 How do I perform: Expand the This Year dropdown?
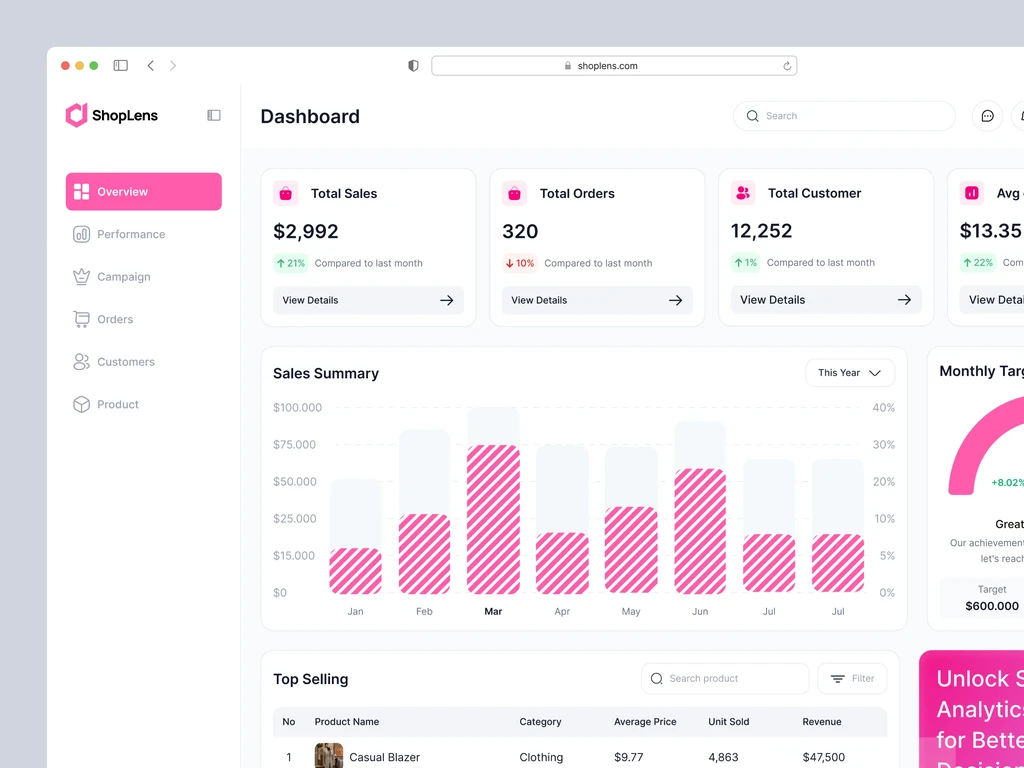[x=850, y=373]
